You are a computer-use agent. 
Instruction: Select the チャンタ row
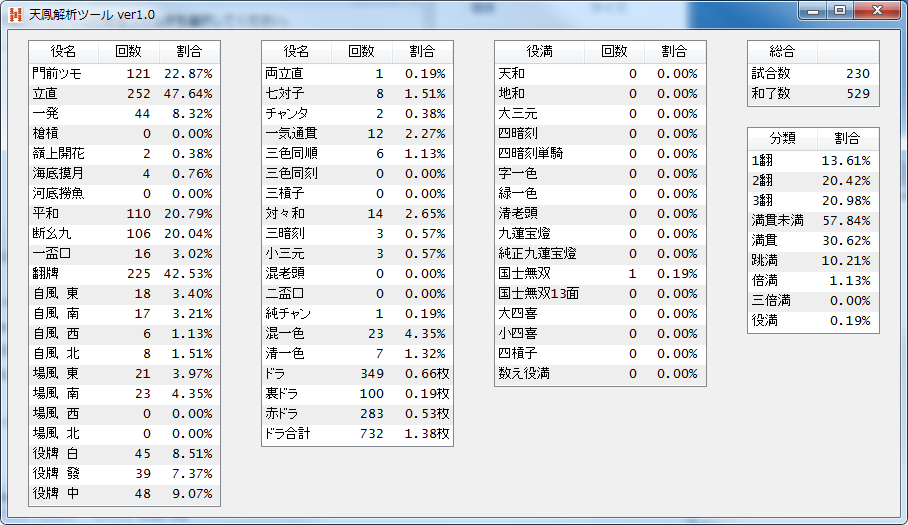click(357, 113)
